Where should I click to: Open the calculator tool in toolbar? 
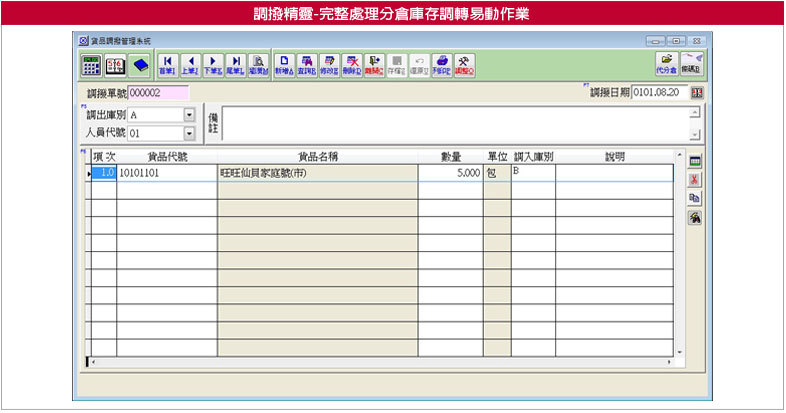click(90, 65)
